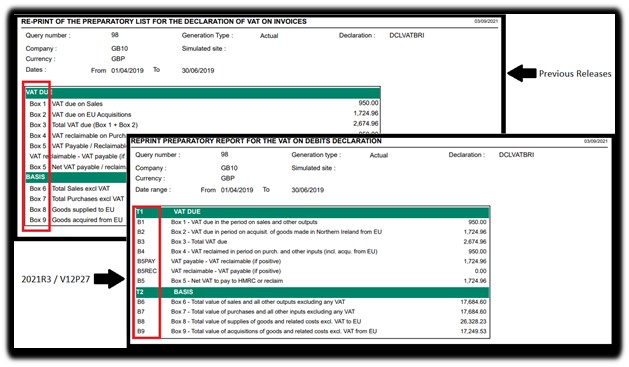Select the 2021R3 / V12P27 label
Image resolution: width=629 pixels, height=367 pixels.
(x=55, y=279)
